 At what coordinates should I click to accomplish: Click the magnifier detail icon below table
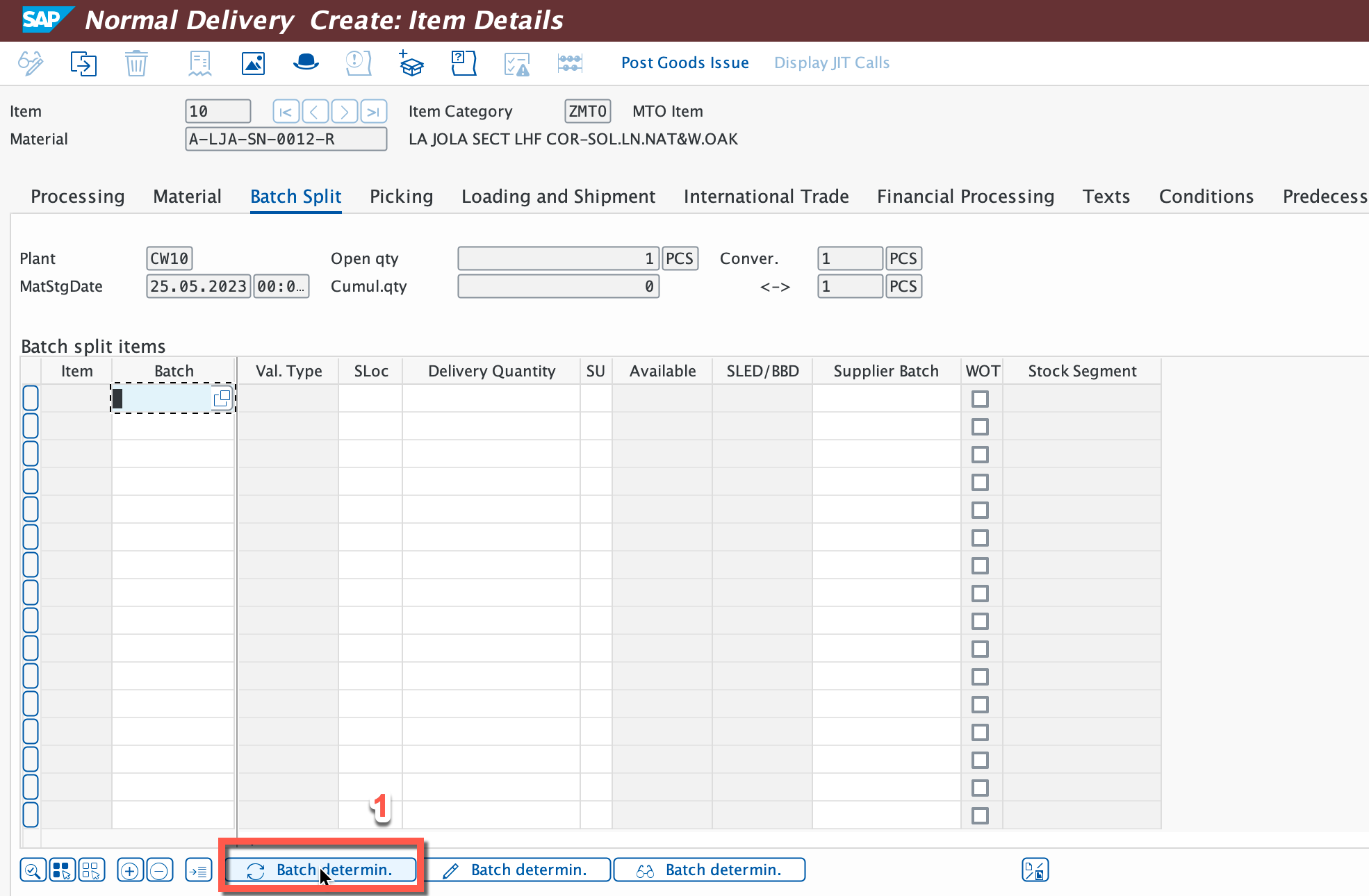pos(33,870)
